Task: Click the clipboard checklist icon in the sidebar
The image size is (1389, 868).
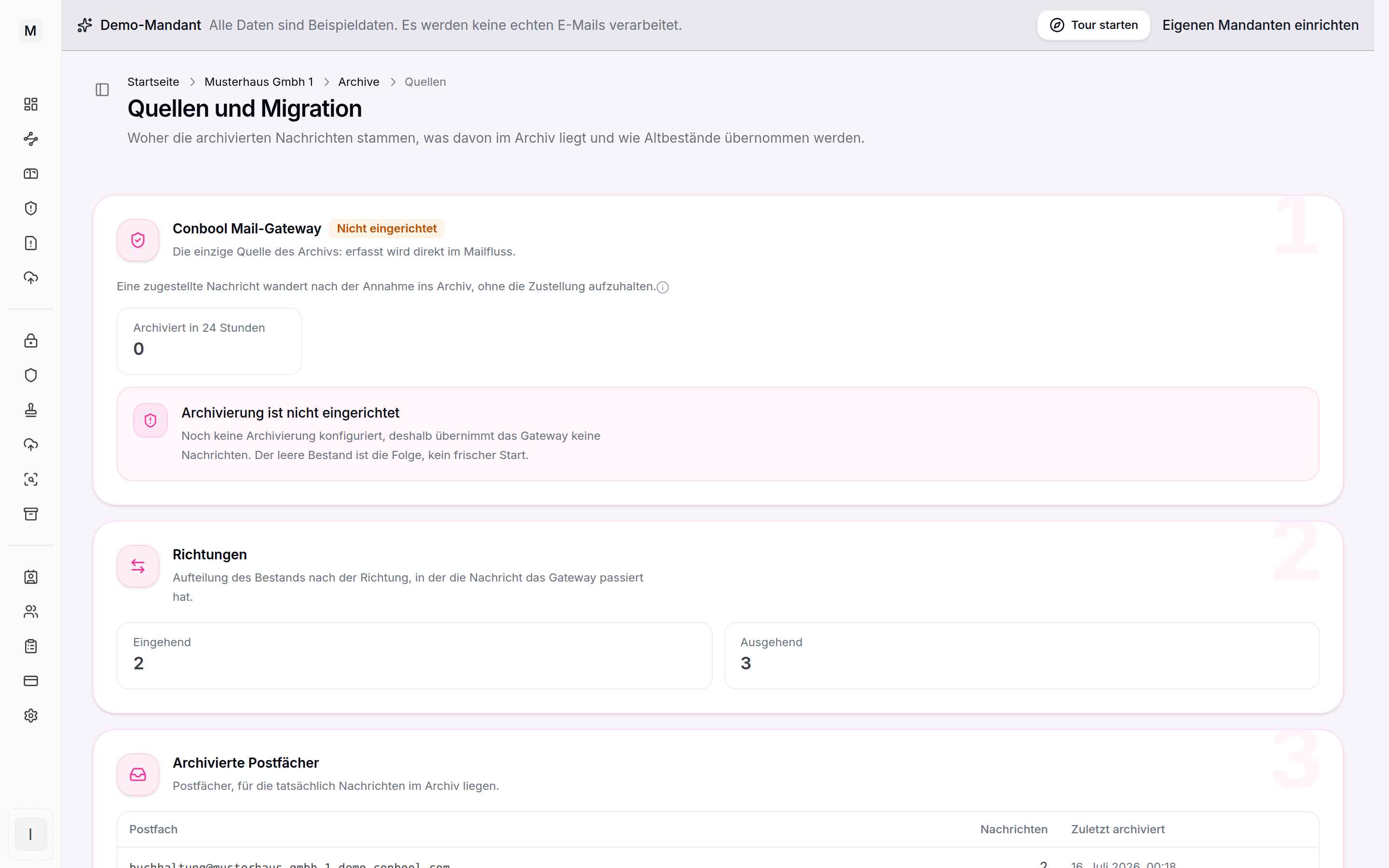Action: 30,646
